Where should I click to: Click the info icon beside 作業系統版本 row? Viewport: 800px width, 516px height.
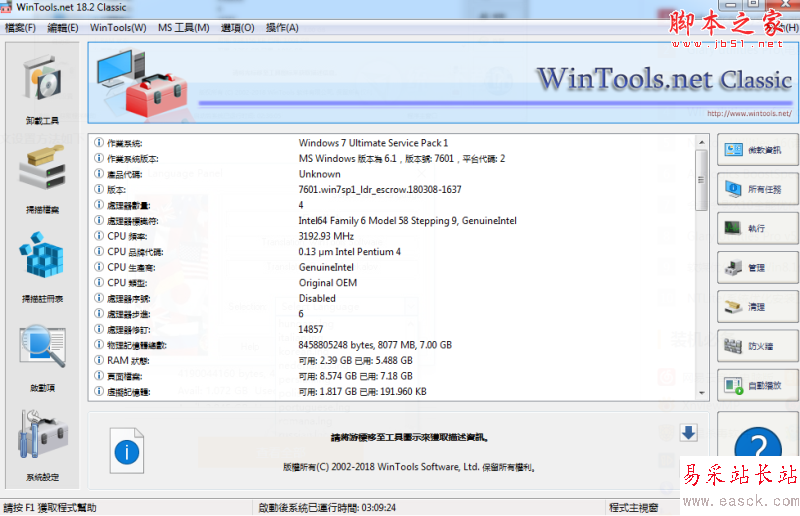(x=99, y=158)
